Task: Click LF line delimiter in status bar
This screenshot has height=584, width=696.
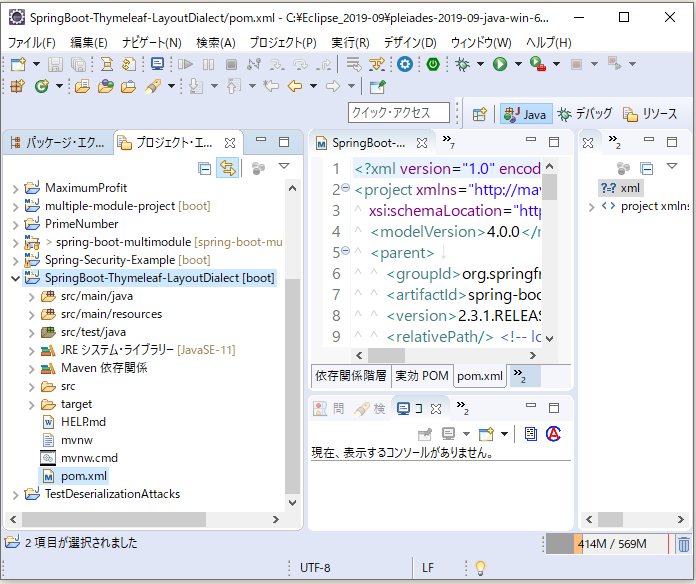Action: tap(428, 568)
